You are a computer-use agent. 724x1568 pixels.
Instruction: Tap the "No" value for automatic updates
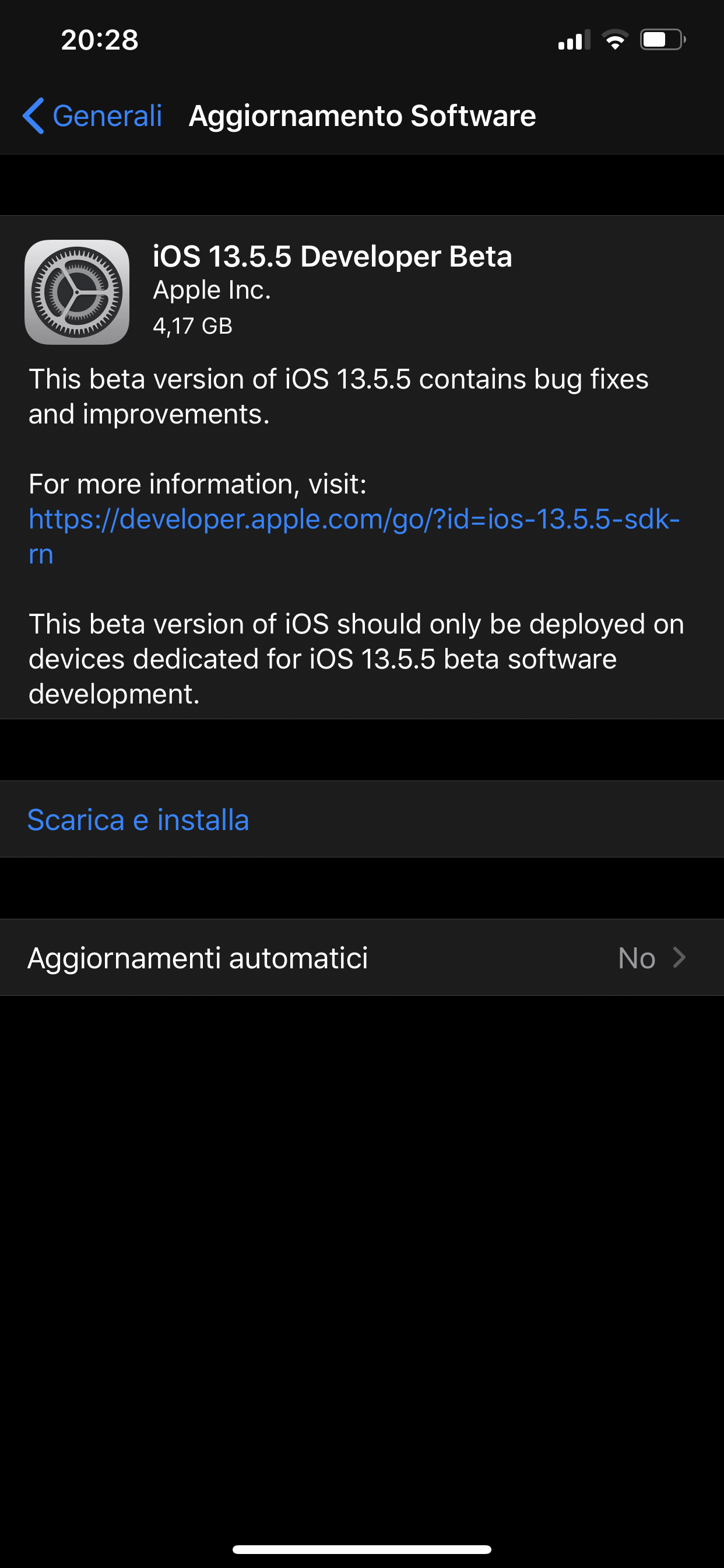[x=637, y=958]
